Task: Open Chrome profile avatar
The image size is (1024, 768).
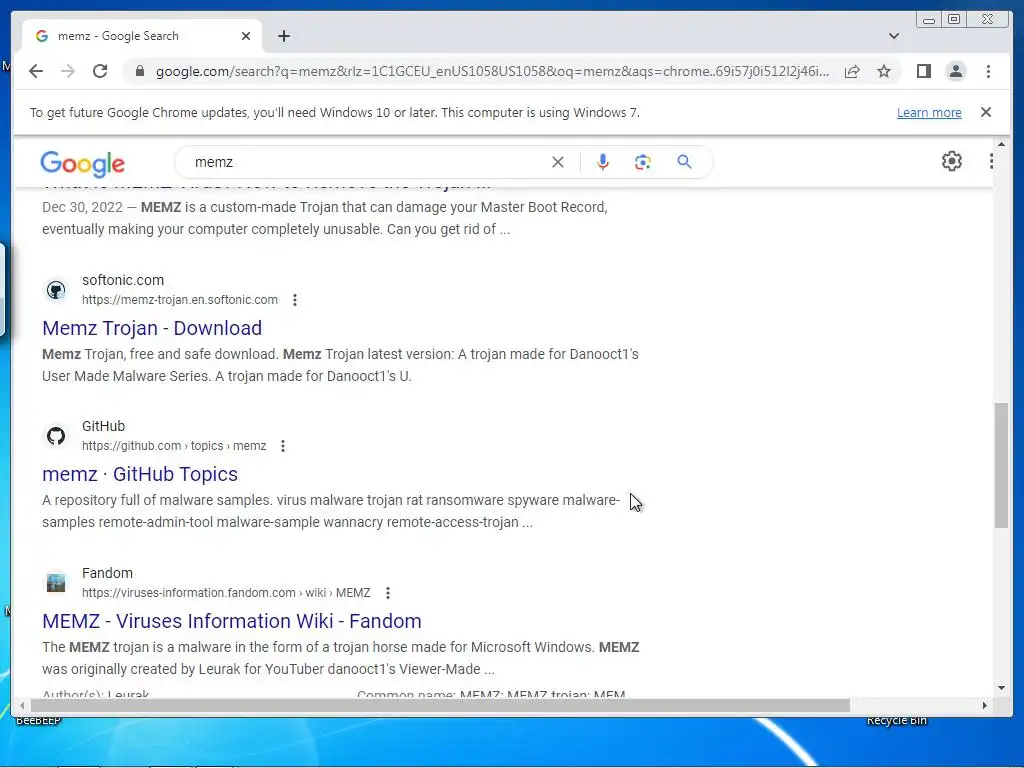Action: coord(955,71)
